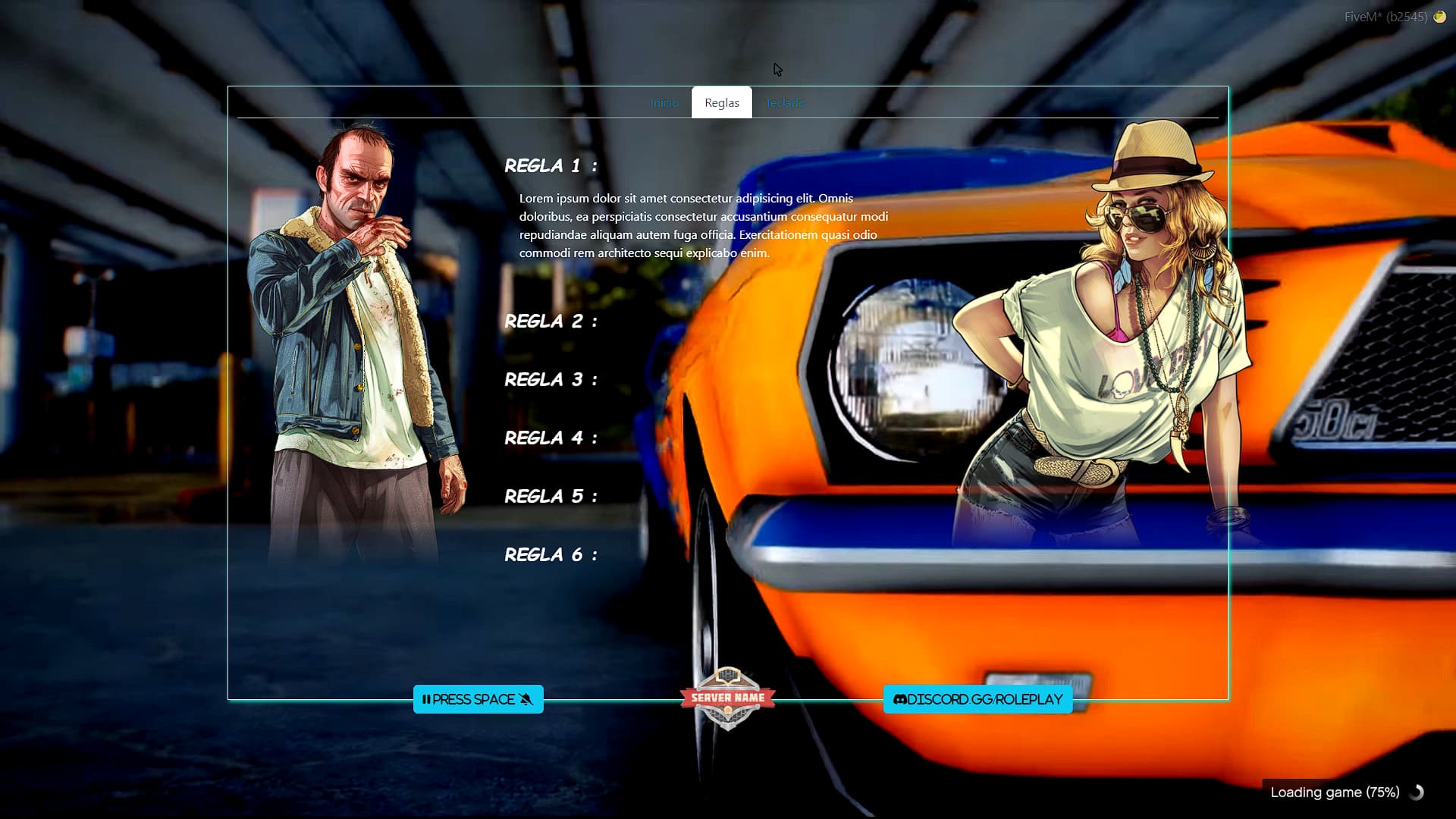The width and height of the screenshot is (1456, 819).
Task: Click the Loading game 75% indicator
Action: click(1334, 792)
